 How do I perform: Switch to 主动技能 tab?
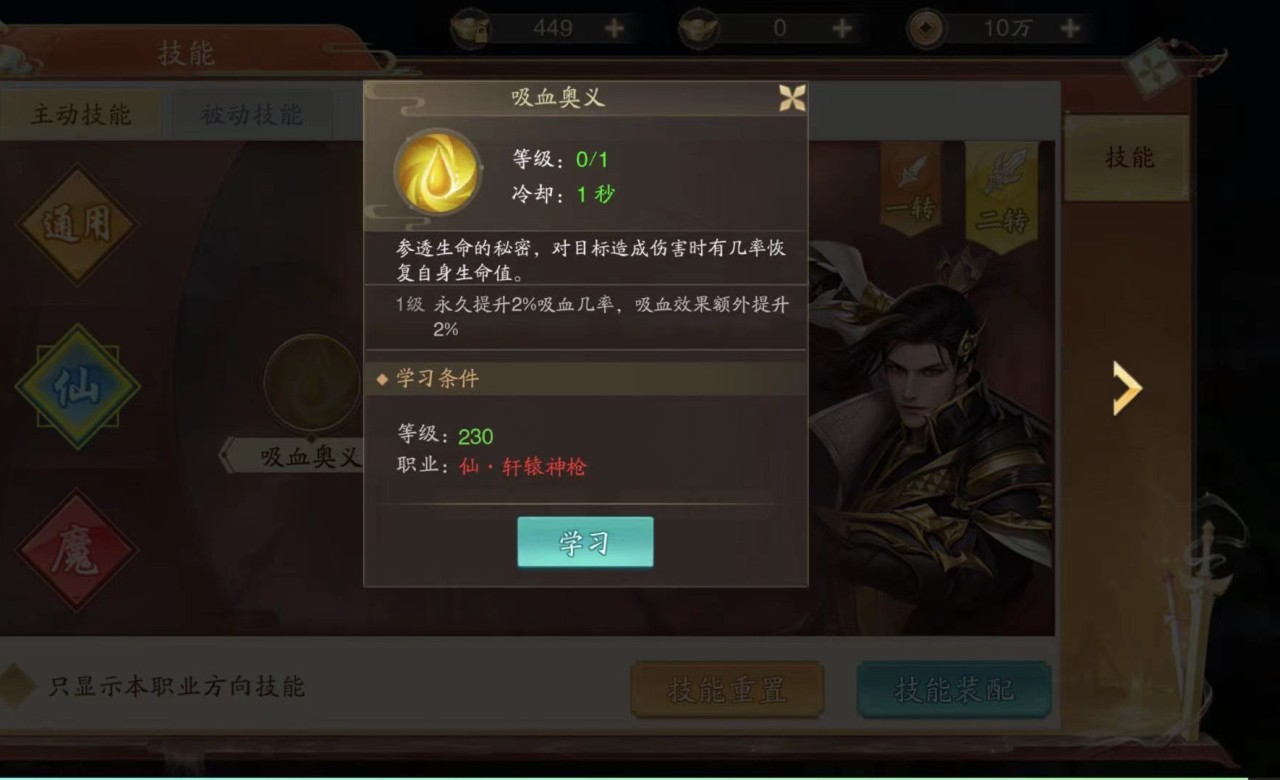click(81, 114)
